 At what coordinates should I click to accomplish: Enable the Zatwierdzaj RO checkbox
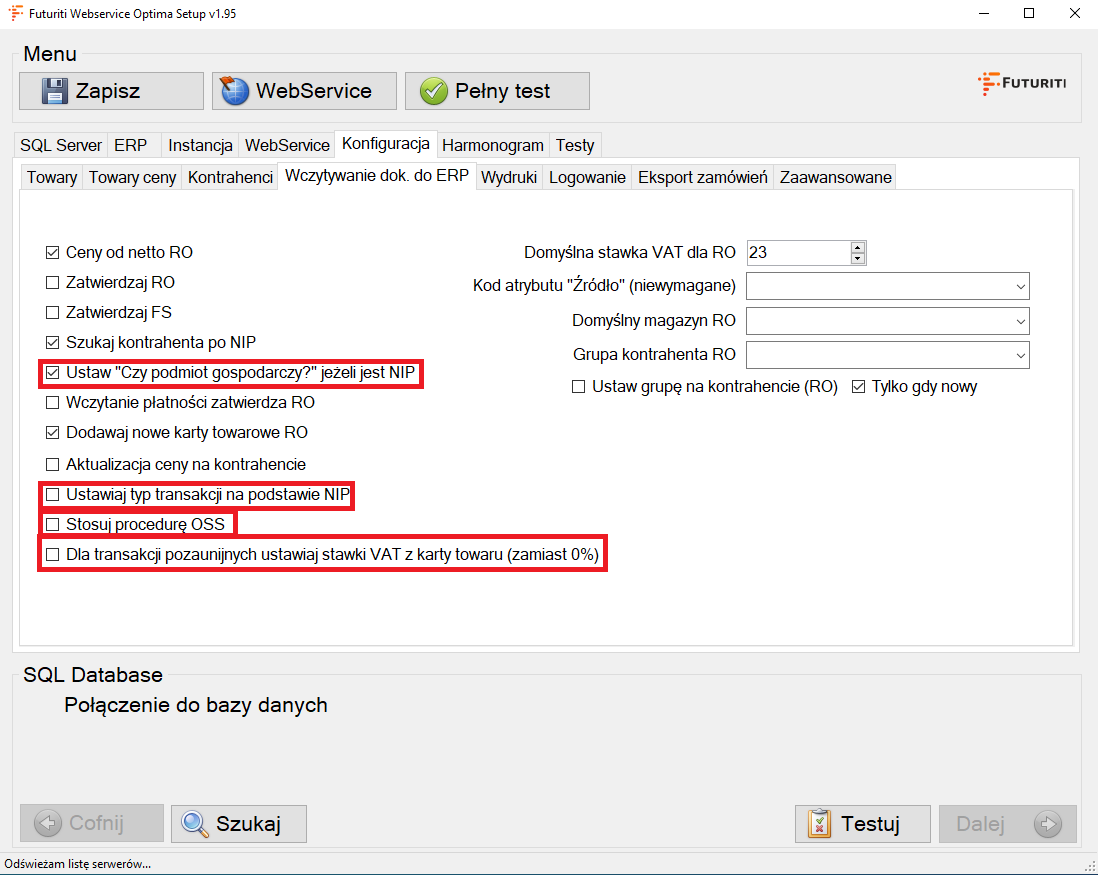[53, 283]
